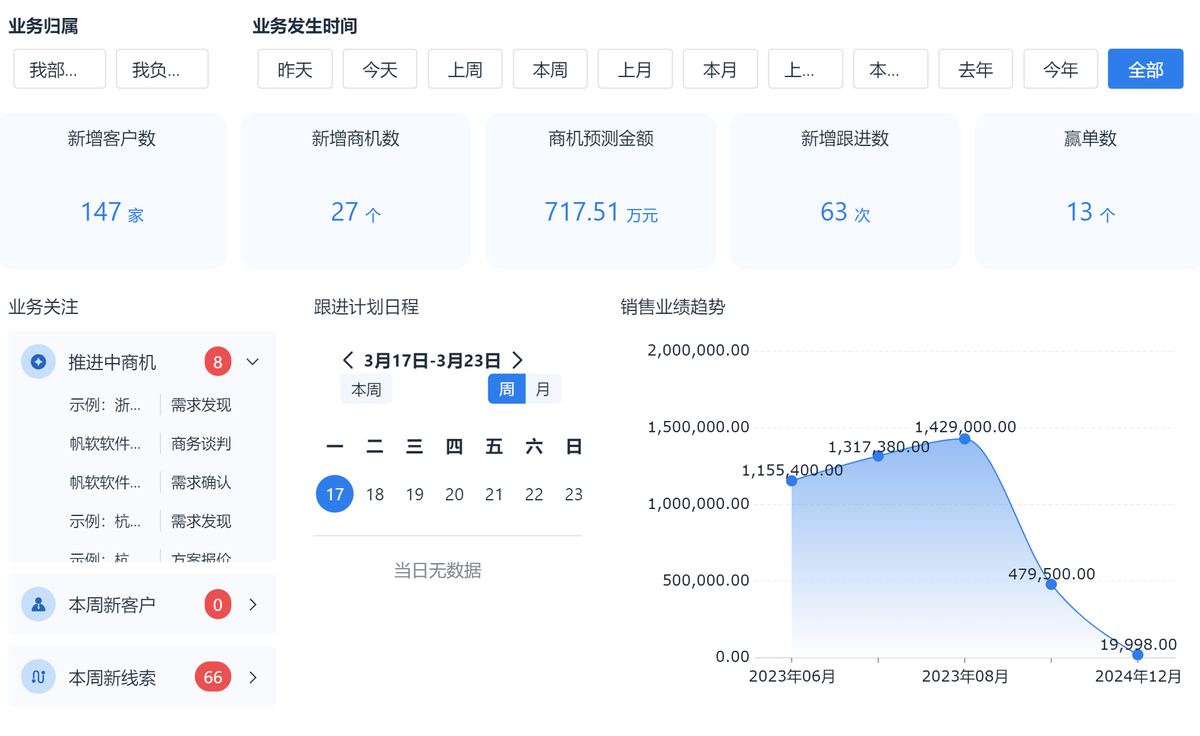Click the 1,155,400.00 chart data point
Image resolution: width=1200 pixels, height=736 pixels.
pos(792,480)
